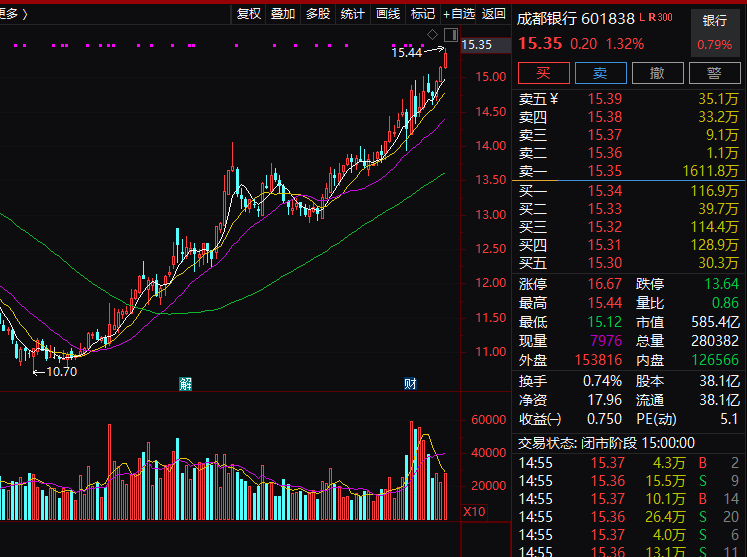Click the R margin trading indicator icon
747x557 pixels.
pos(651,18)
